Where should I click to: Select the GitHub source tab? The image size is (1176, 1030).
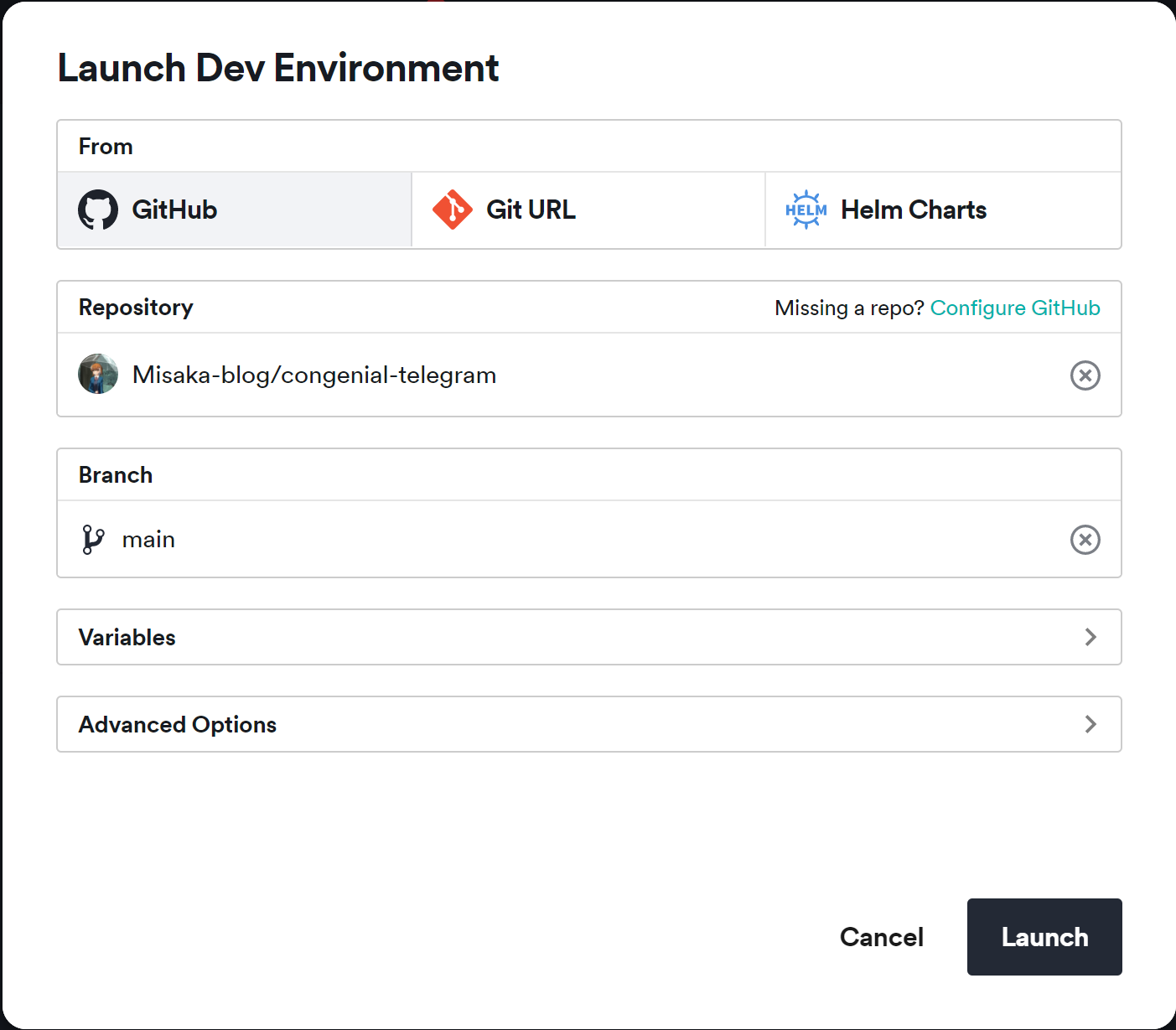[x=235, y=210]
